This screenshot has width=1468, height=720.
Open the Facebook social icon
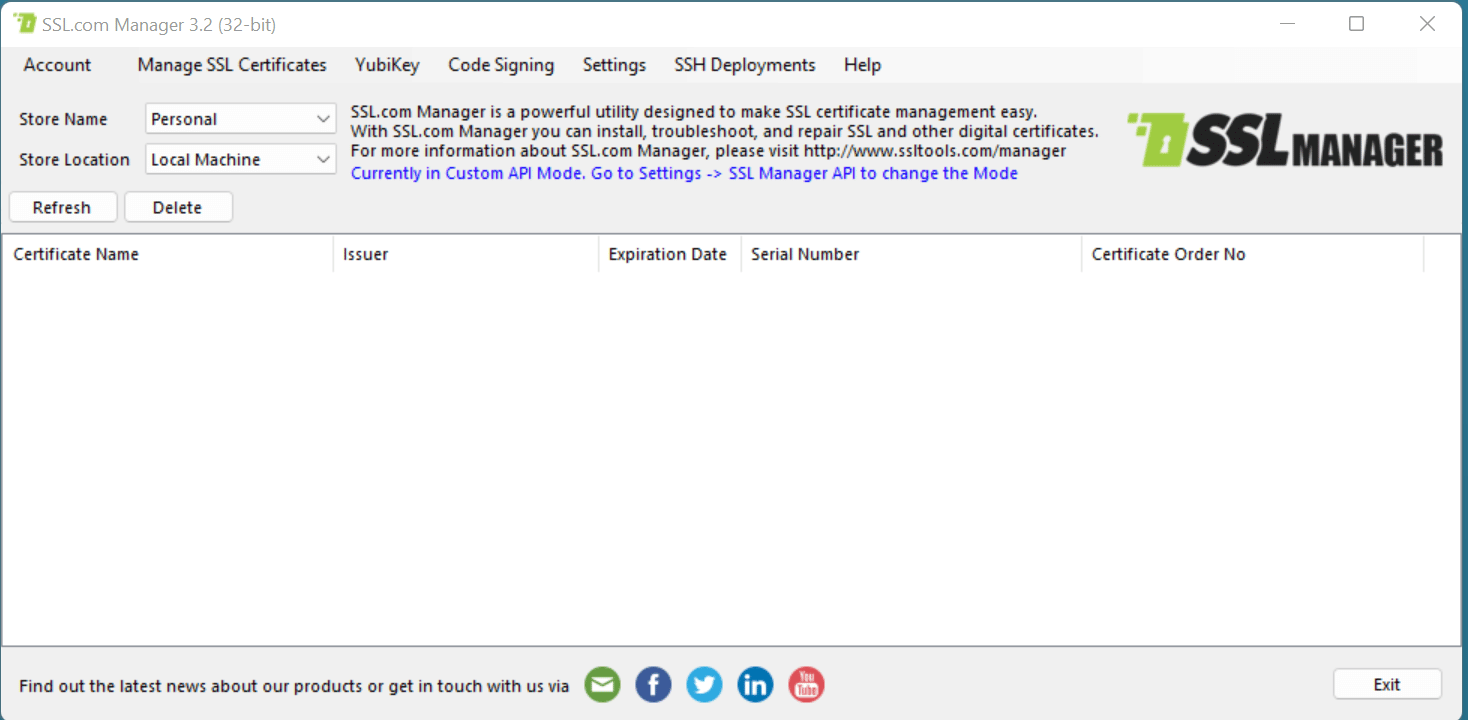click(x=653, y=684)
